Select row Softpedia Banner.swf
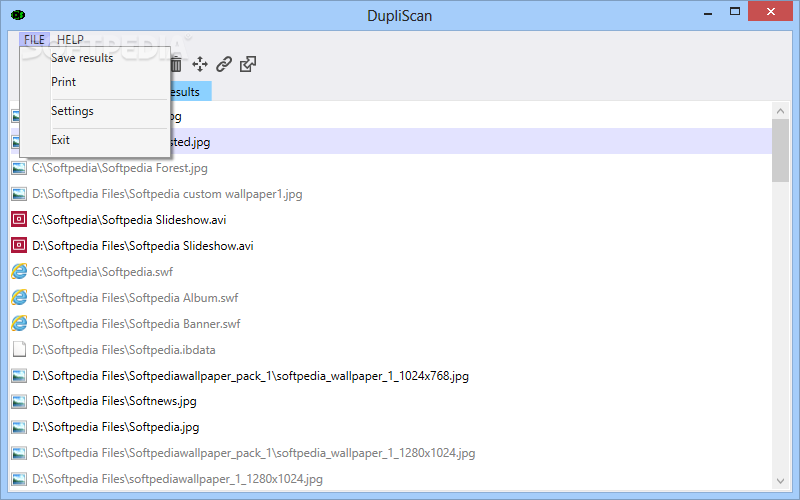 (391, 324)
